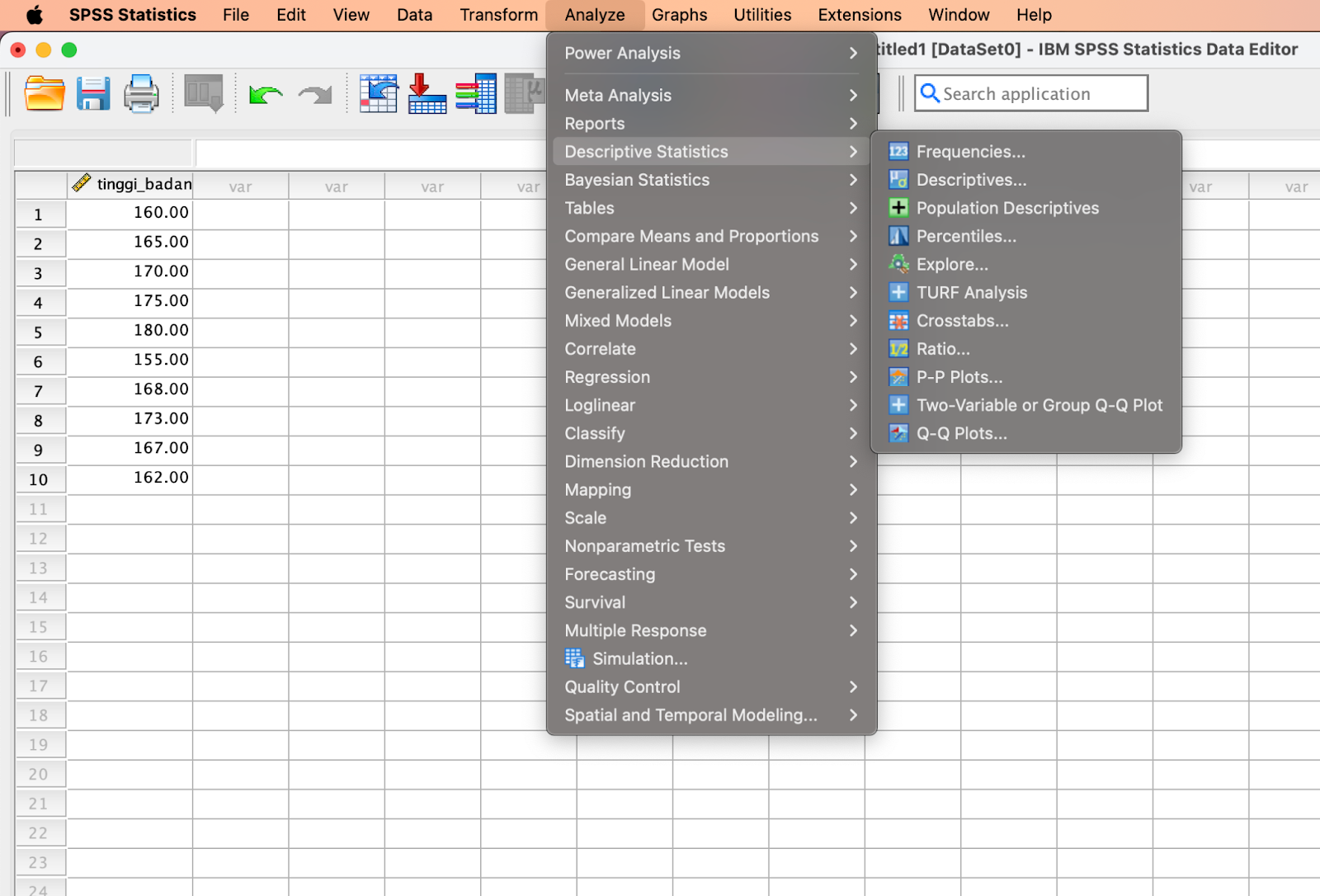This screenshot has height=896, width=1320.
Task: Expand the Nonparametric Tests submenu
Action: pos(711,546)
